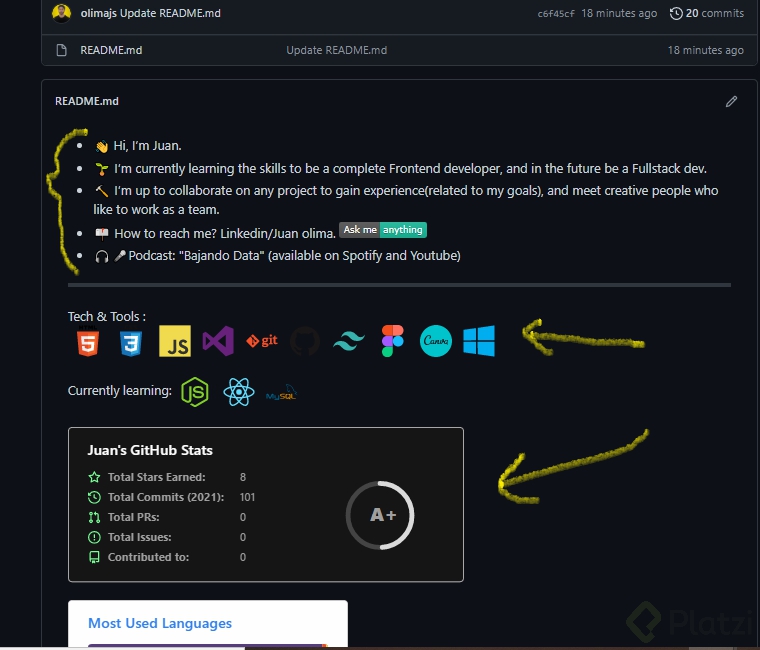Viewport: 760px width, 650px height.
Task: Click the HTML5 logo icon
Action: click(x=88, y=341)
